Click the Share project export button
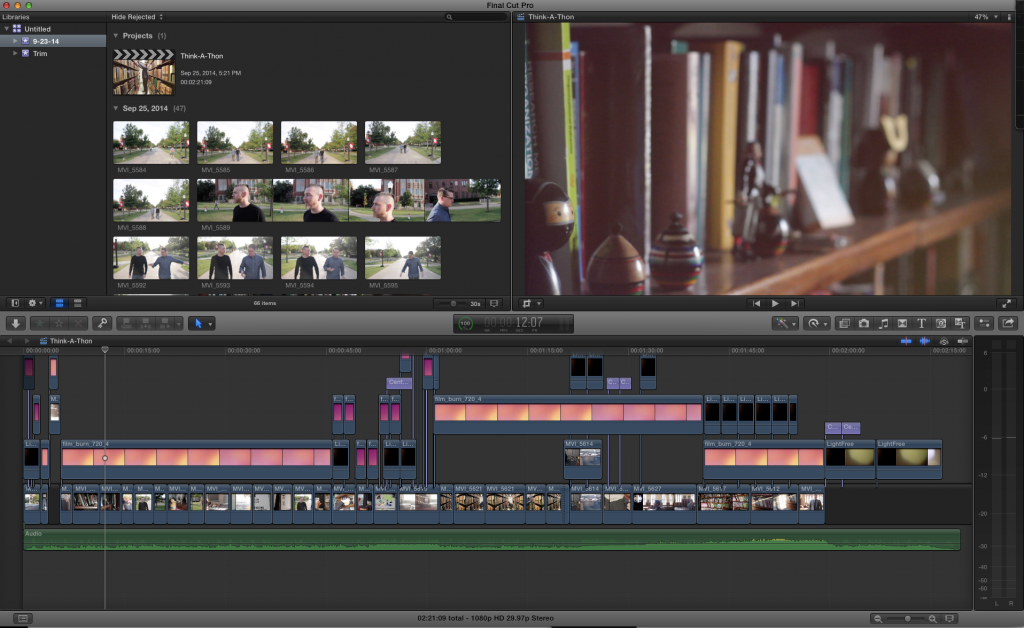 [x=1008, y=323]
